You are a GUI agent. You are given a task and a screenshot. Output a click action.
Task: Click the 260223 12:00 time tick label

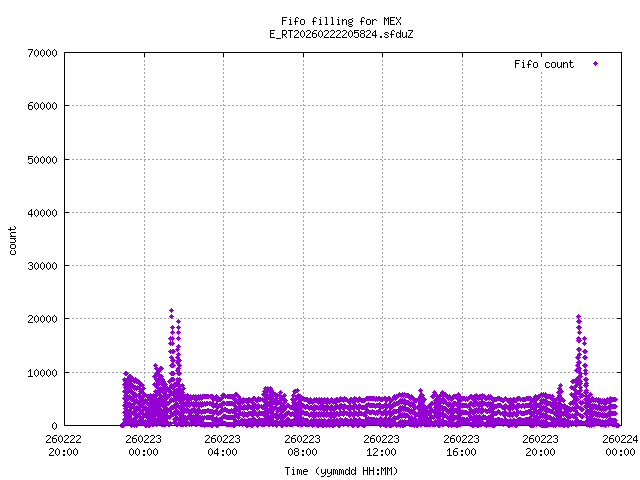coord(382,444)
